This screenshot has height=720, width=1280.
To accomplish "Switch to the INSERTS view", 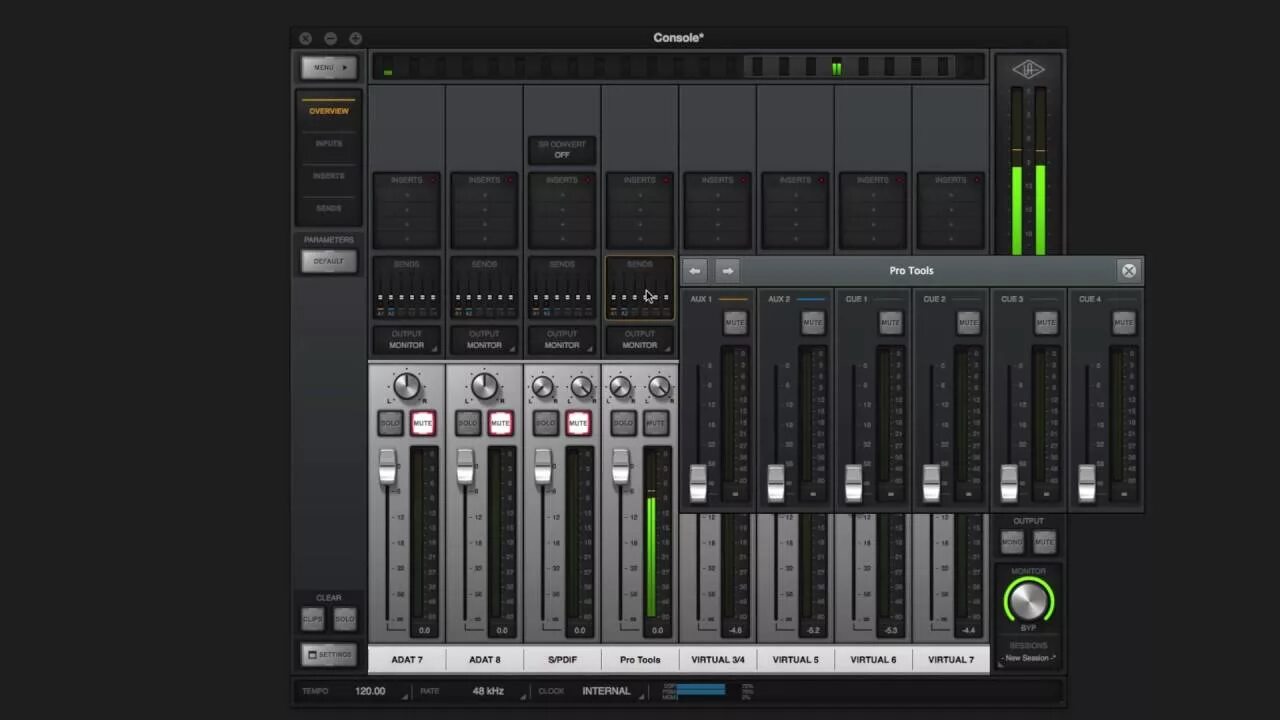I will (329, 176).
